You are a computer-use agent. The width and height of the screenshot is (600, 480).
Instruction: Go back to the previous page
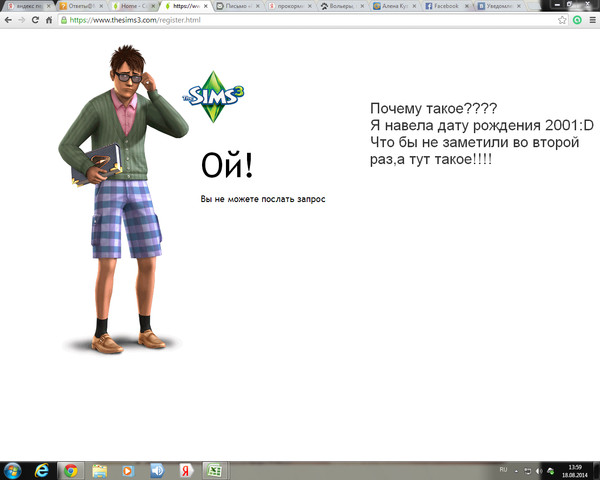[8, 20]
